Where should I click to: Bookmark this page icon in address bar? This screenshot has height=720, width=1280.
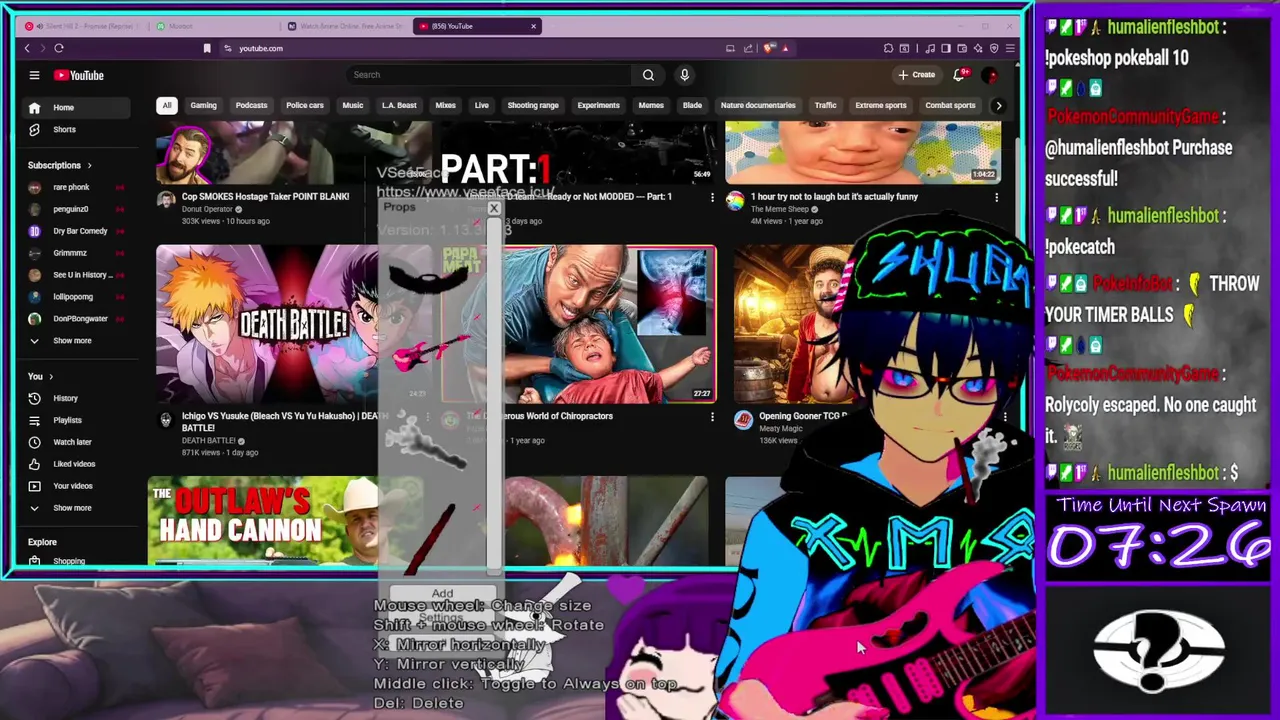[207, 48]
